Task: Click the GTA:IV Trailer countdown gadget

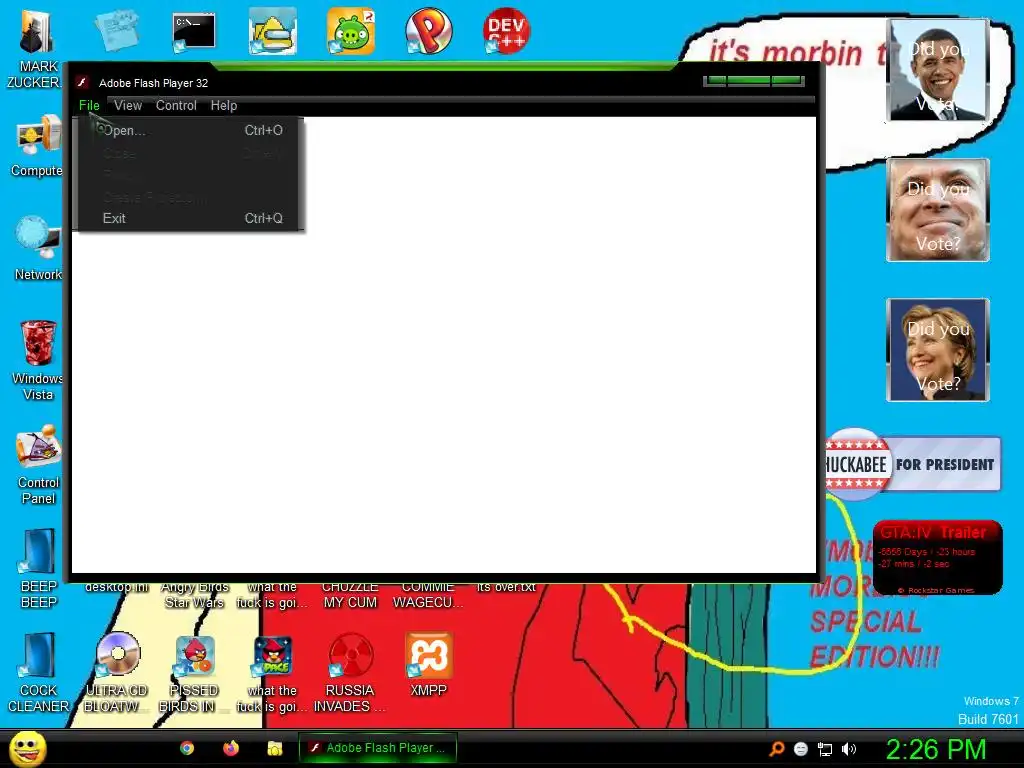Action: [x=937, y=557]
